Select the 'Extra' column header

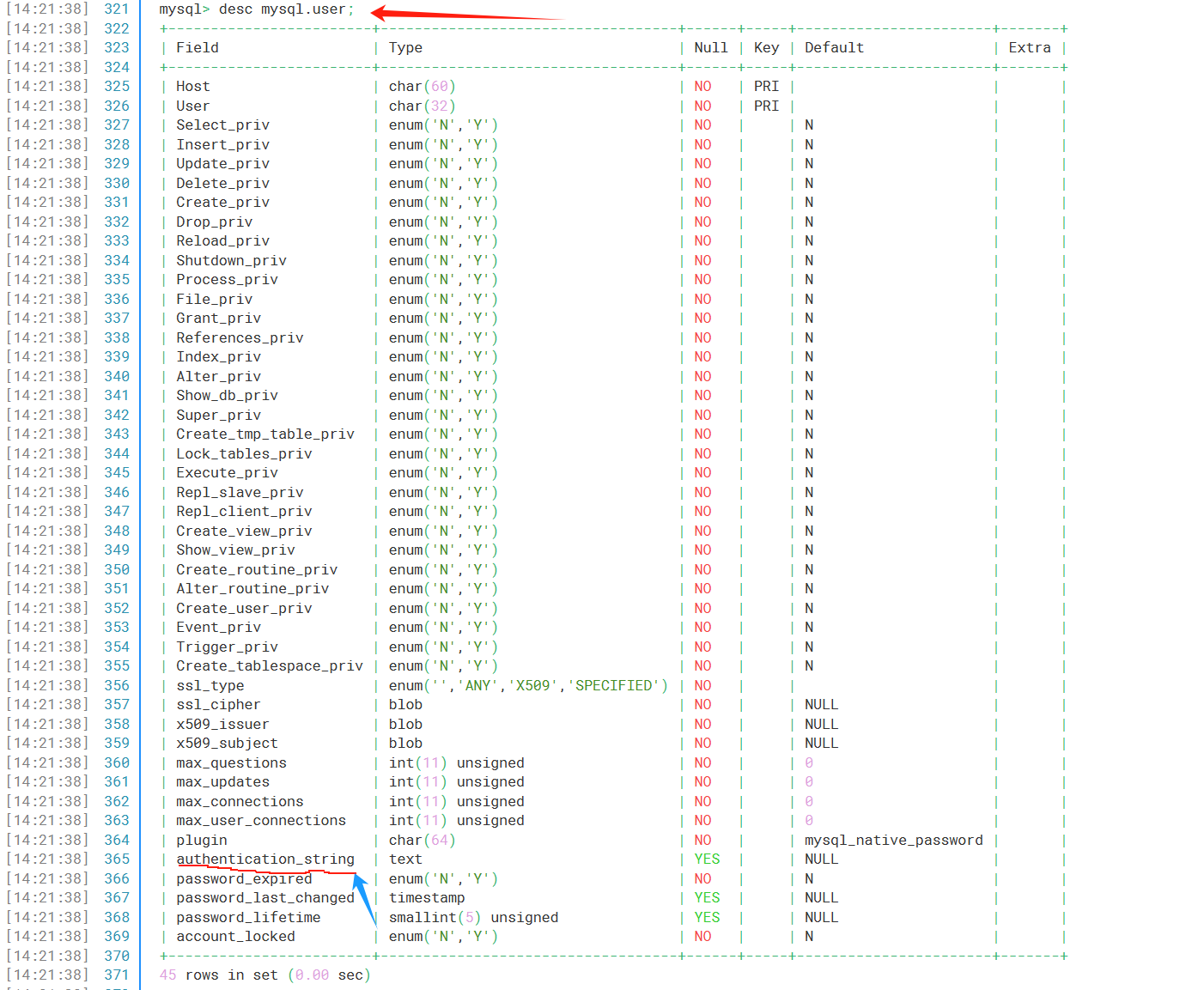point(1030,48)
